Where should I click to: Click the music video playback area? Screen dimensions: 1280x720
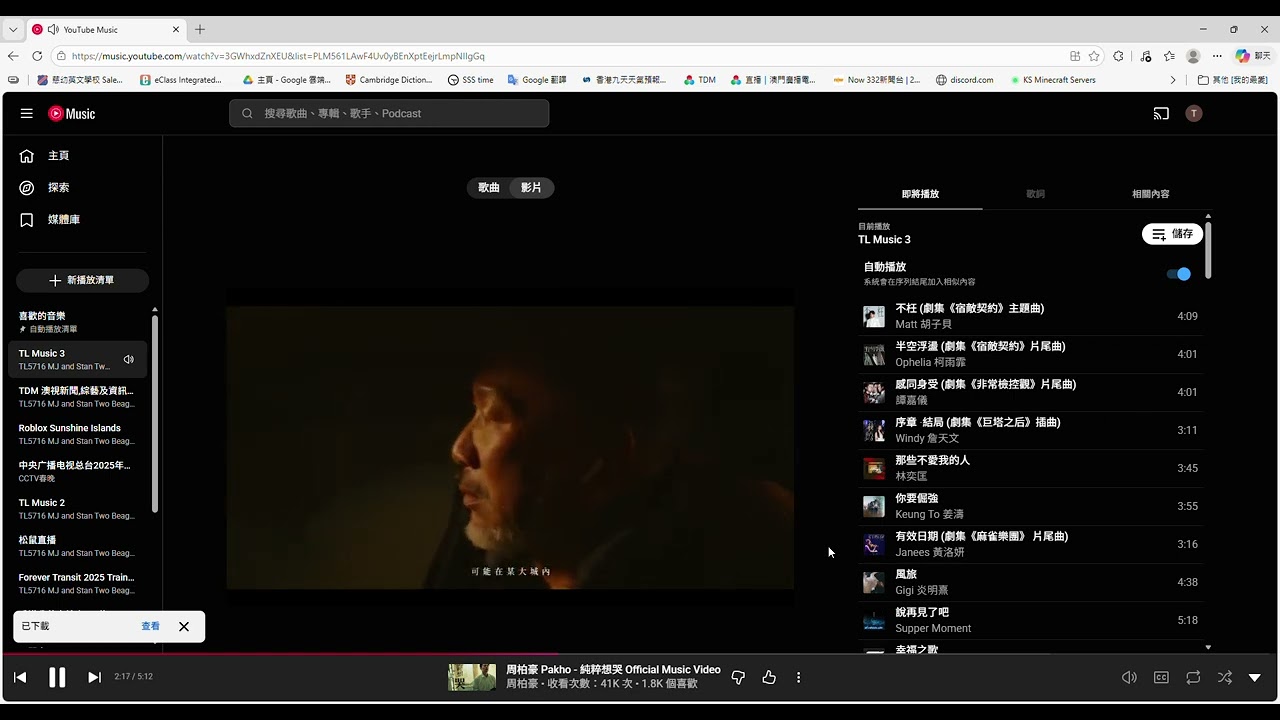click(510, 448)
